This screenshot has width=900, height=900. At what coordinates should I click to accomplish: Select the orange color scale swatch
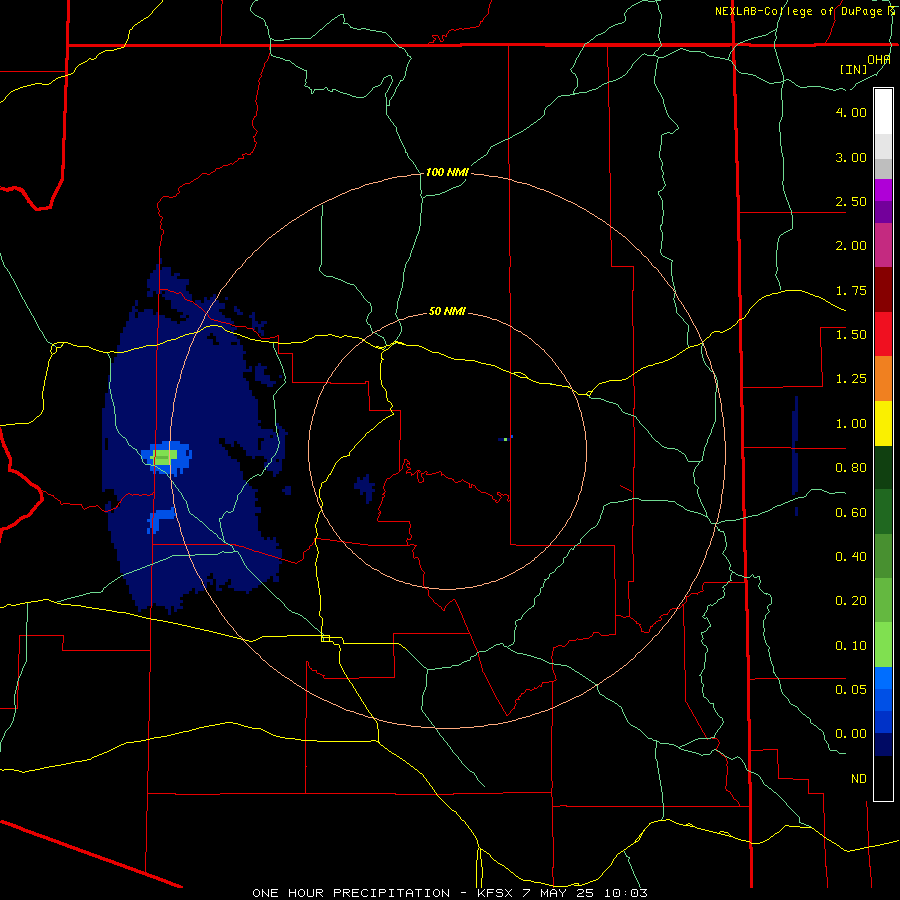click(883, 379)
